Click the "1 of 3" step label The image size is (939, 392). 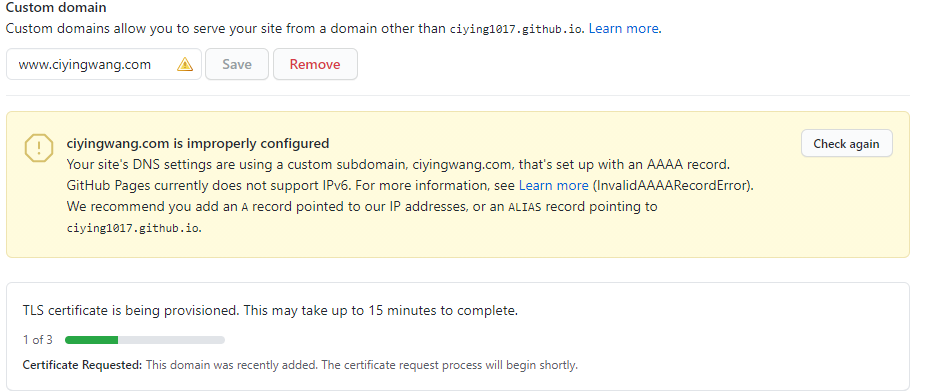(x=38, y=340)
